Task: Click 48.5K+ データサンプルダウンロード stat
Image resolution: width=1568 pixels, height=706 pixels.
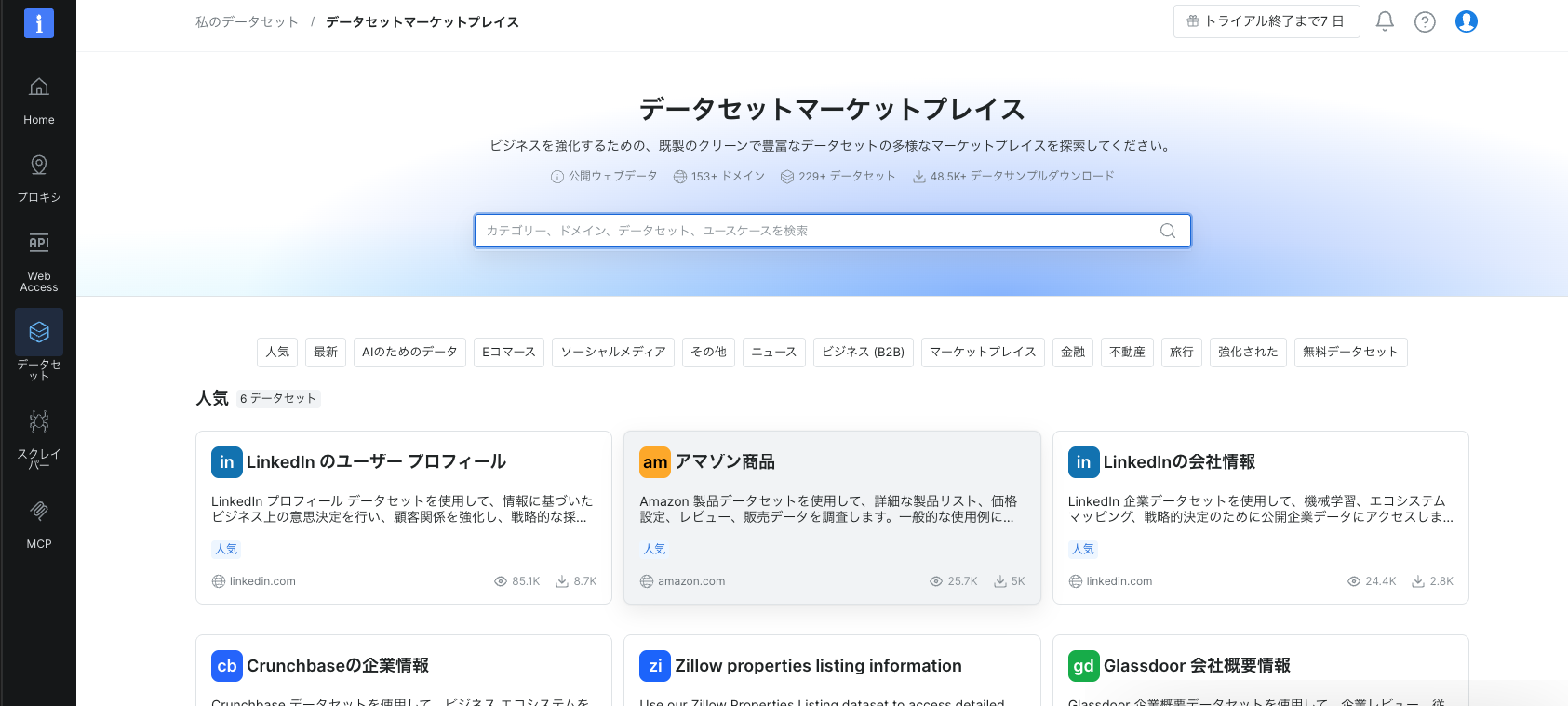Action: (x=1012, y=177)
